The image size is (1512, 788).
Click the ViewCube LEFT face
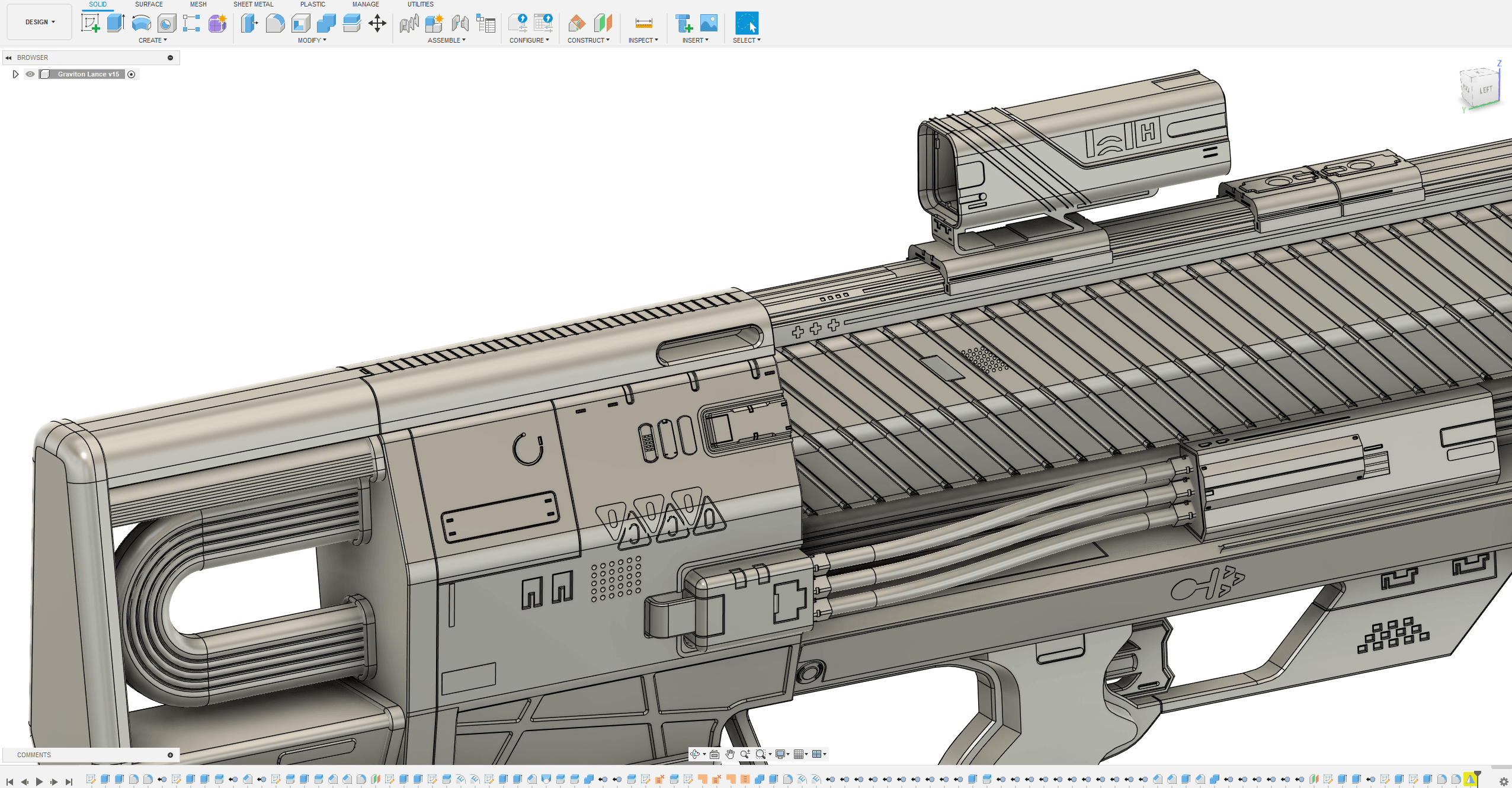1485,90
